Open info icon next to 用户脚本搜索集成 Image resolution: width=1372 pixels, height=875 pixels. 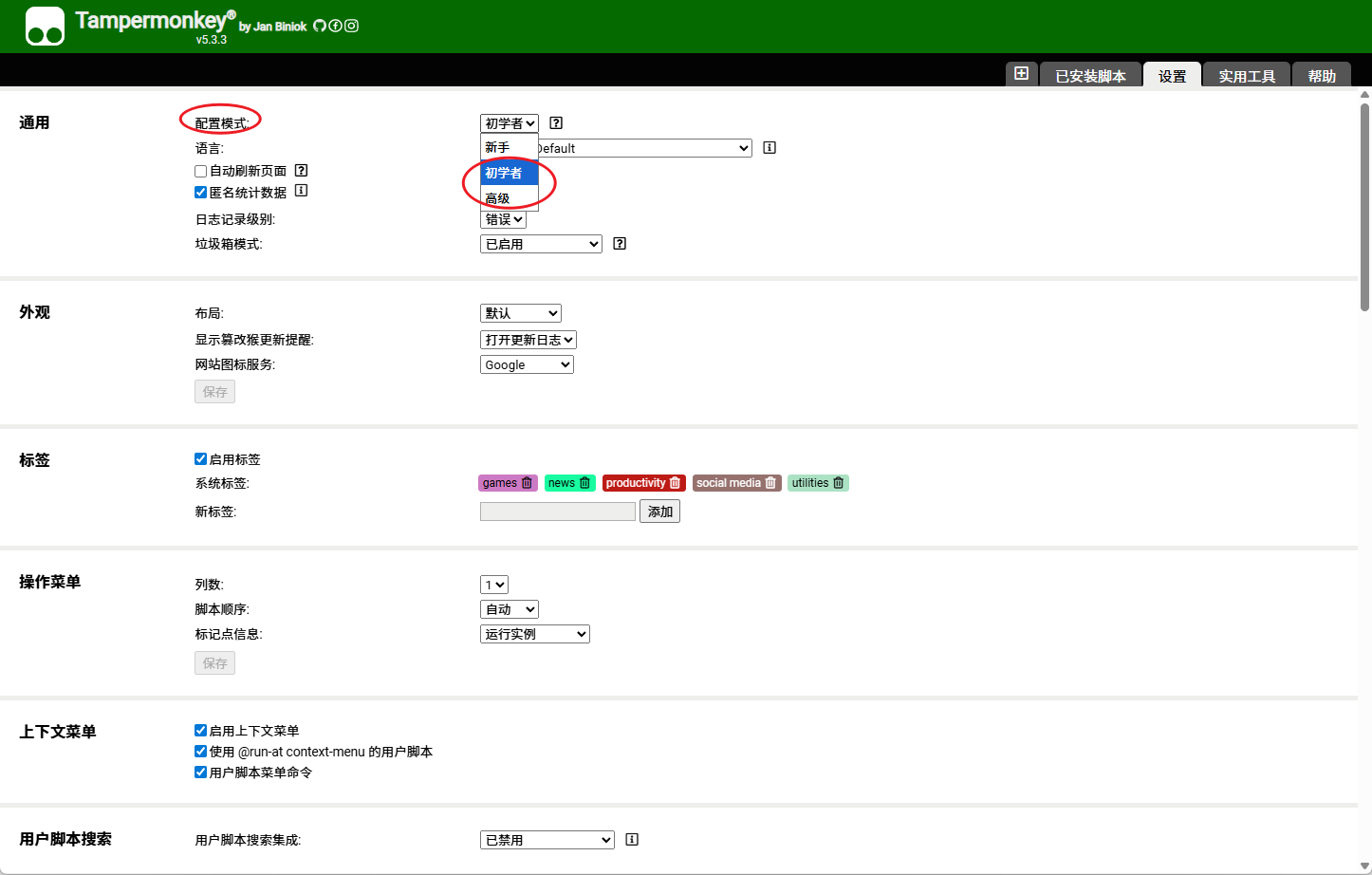[632, 839]
